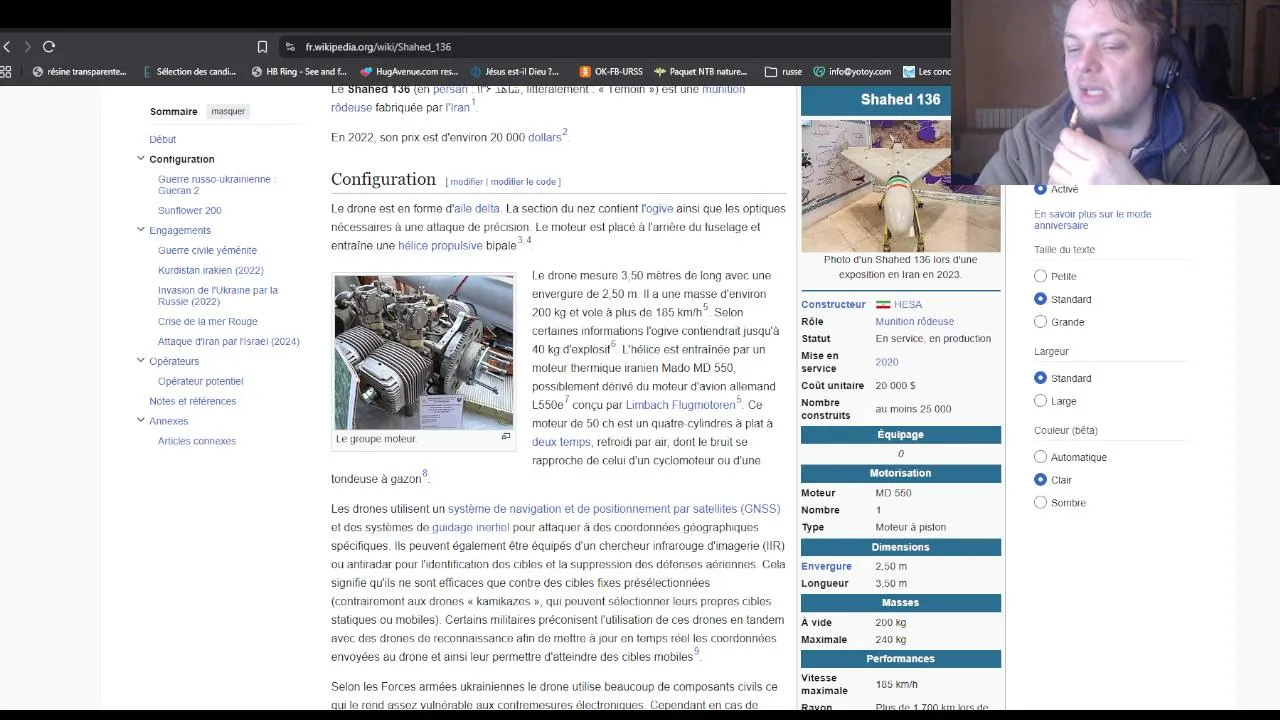1280x720 pixels.
Task: Bookmark this page with the bookmark icon
Action: 262,47
